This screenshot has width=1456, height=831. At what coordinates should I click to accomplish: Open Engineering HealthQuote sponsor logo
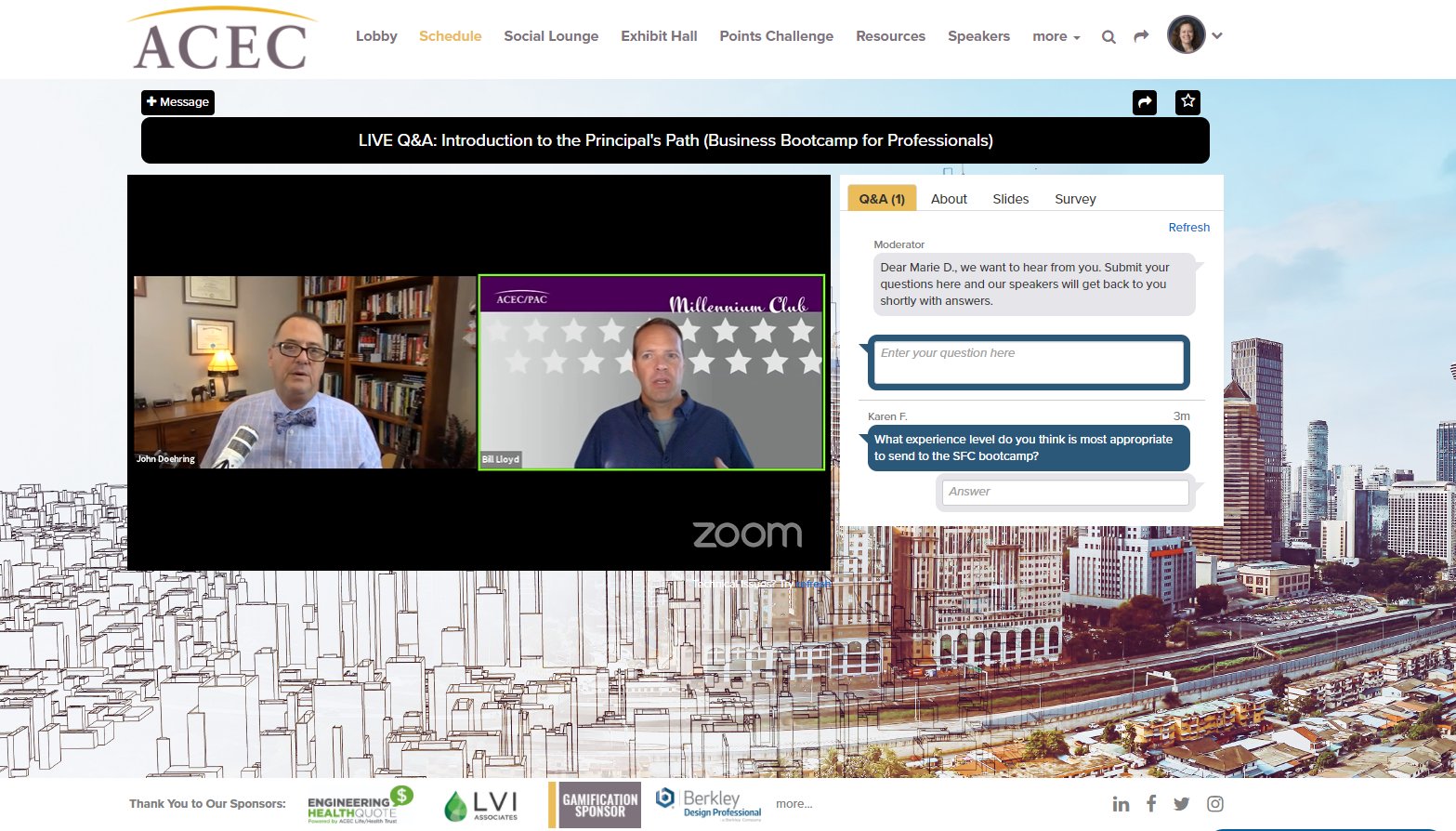(359, 805)
